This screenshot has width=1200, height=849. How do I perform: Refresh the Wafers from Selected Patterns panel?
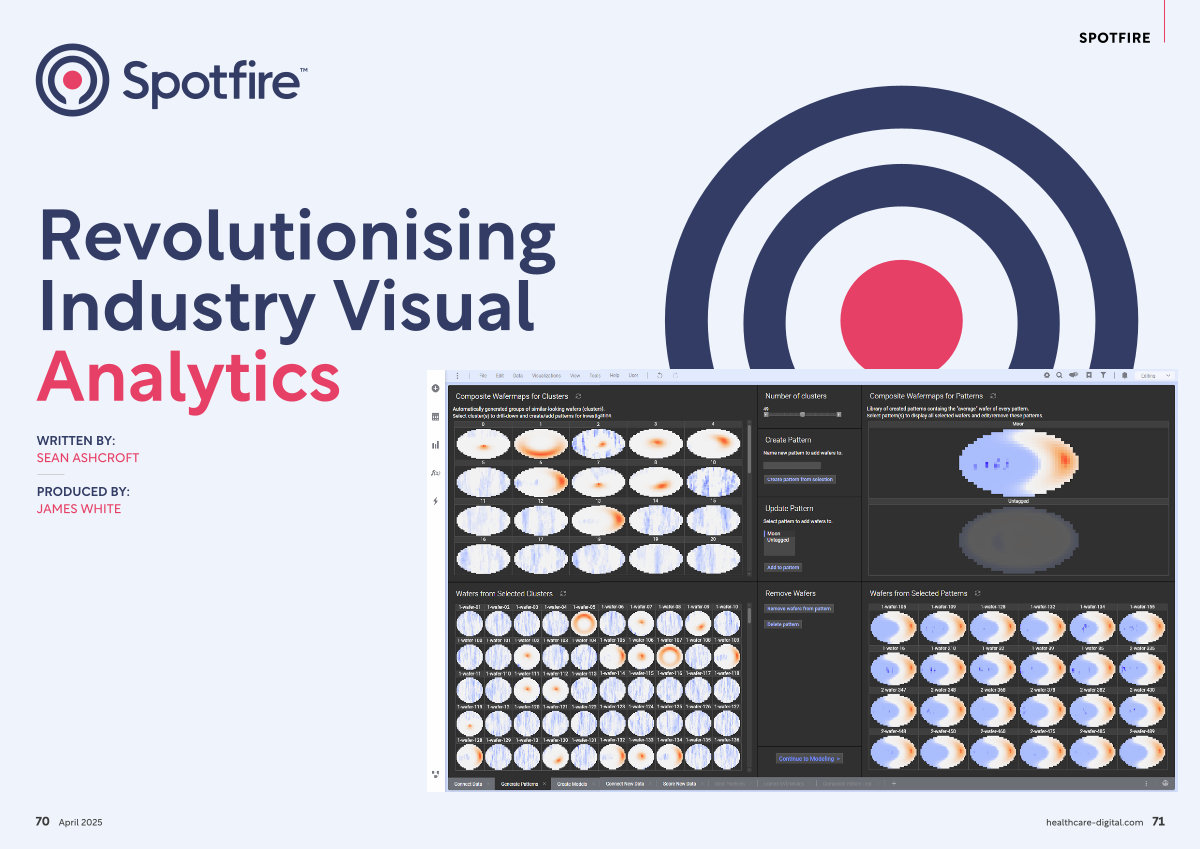(x=976, y=594)
